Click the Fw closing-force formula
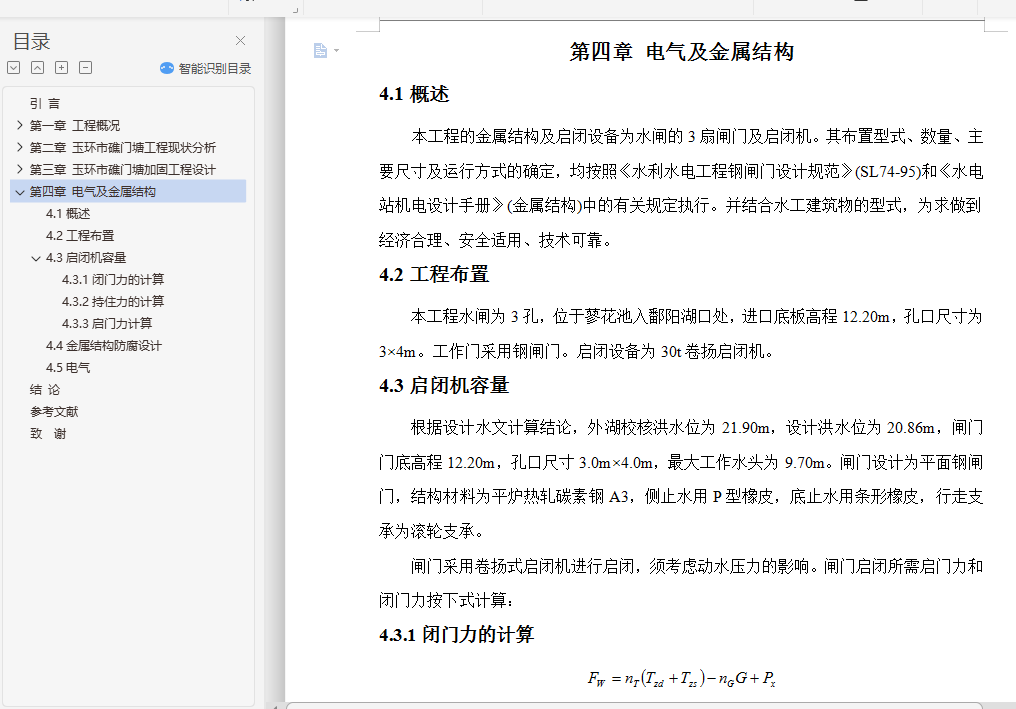Image resolution: width=1016 pixels, height=709 pixels. (x=682, y=679)
